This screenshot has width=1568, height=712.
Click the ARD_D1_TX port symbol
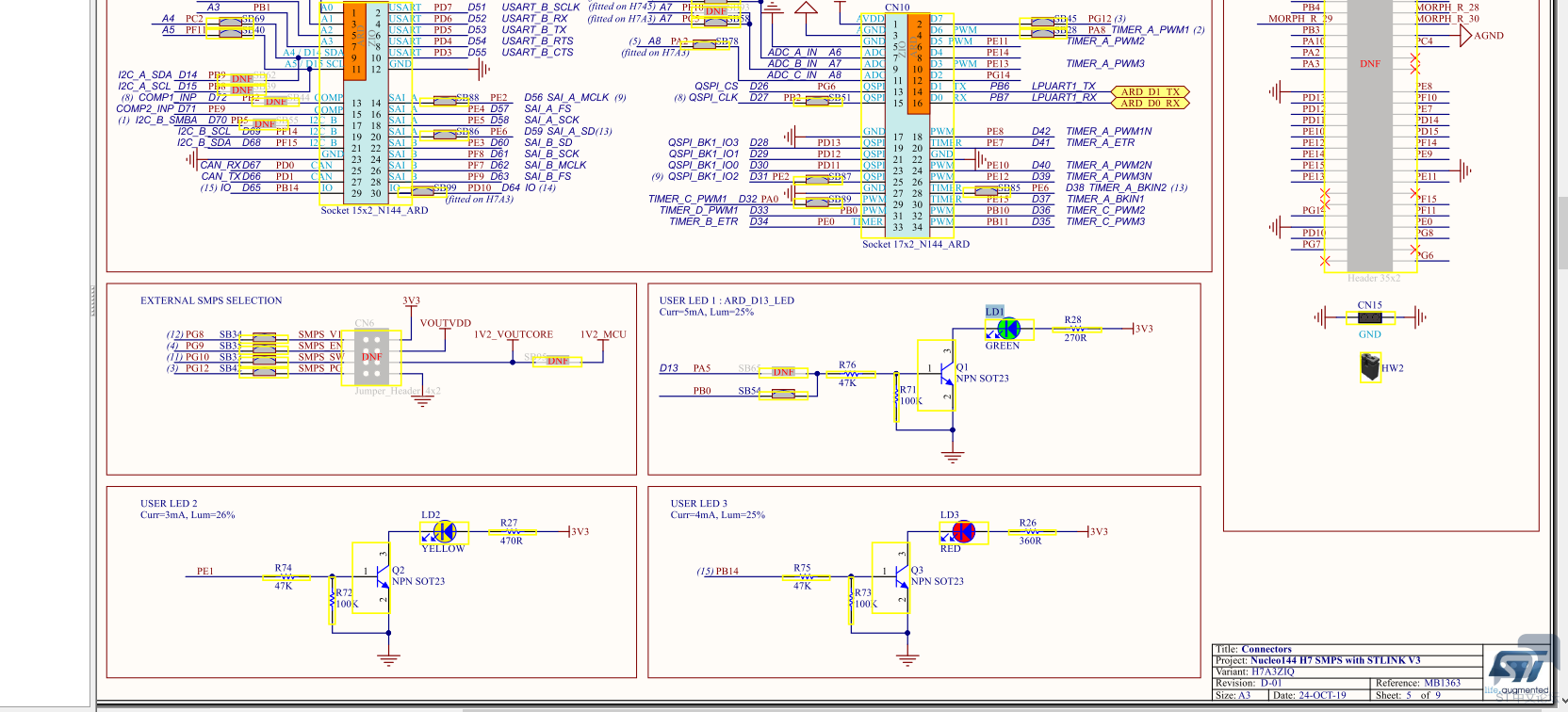[1150, 92]
